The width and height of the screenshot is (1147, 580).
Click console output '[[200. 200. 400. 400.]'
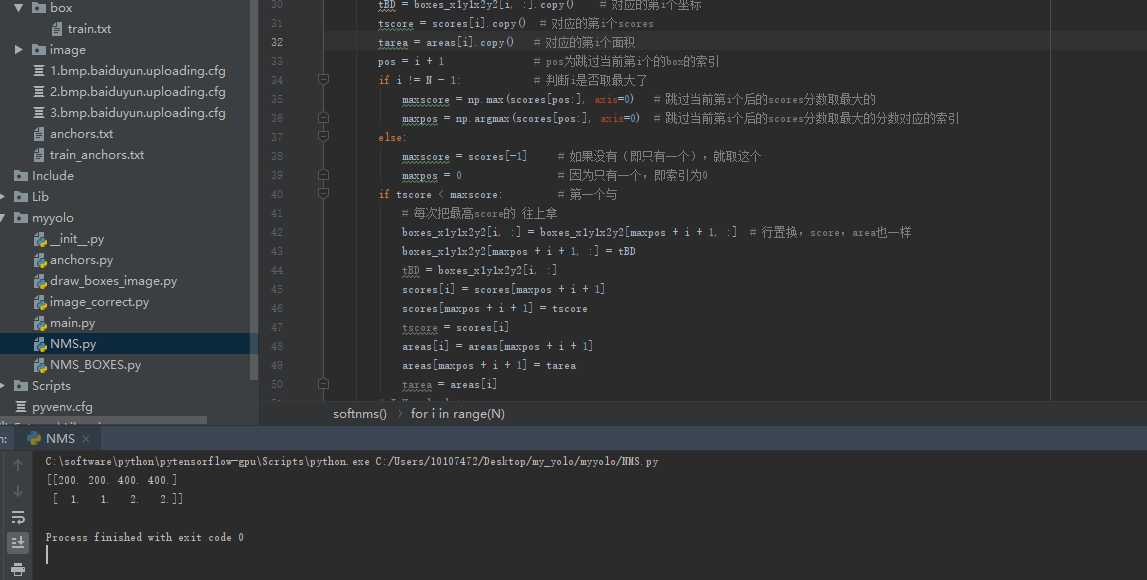coord(111,480)
